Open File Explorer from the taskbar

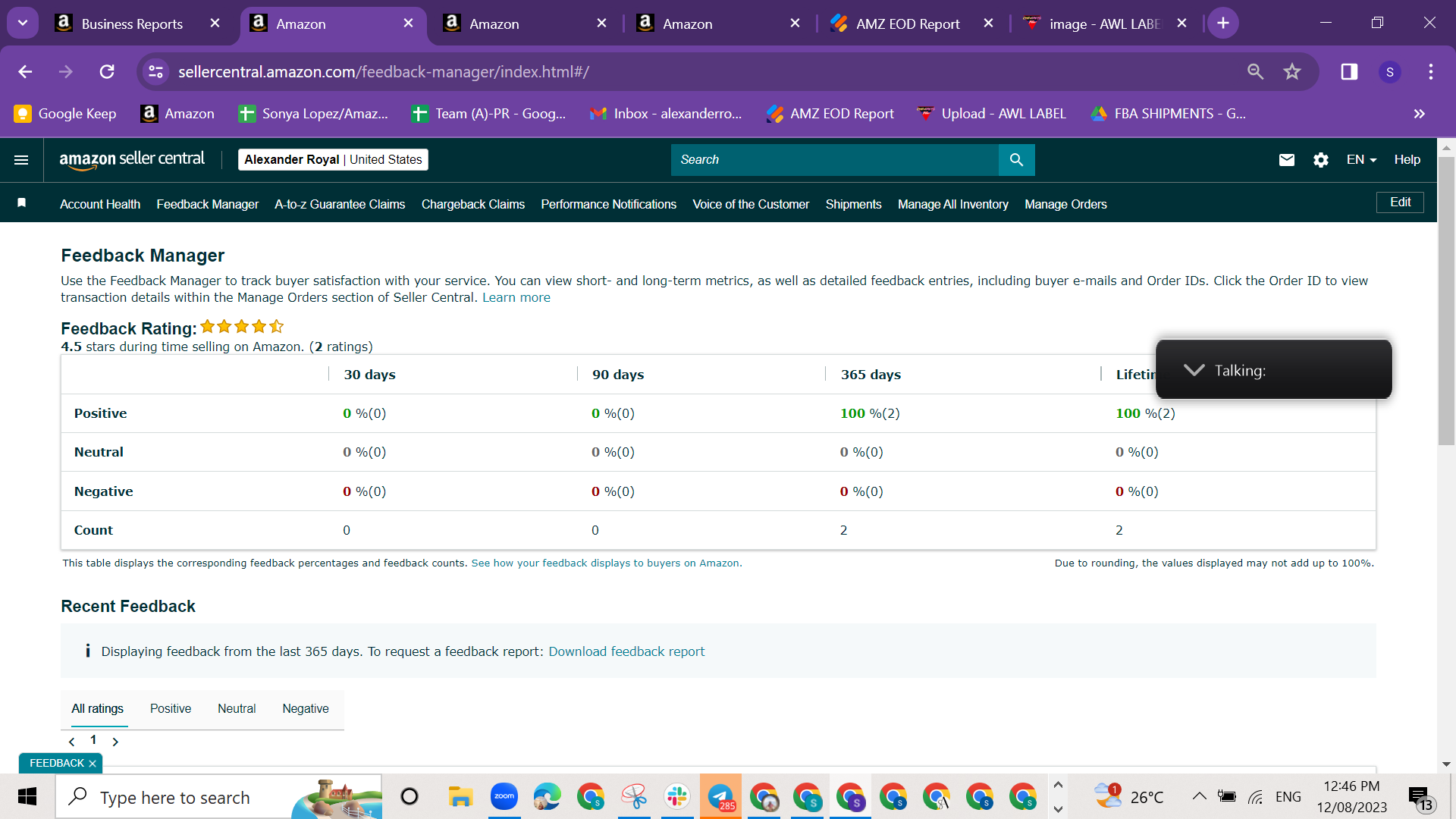[460, 796]
